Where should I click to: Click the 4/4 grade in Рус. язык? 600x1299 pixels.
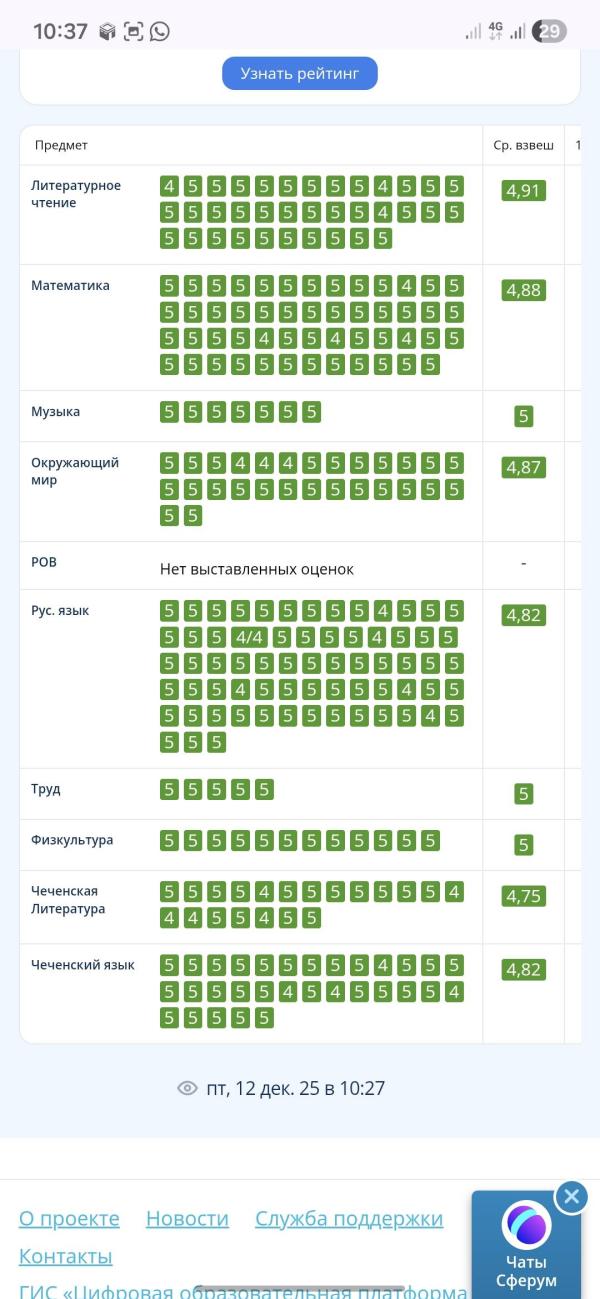coord(248,638)
